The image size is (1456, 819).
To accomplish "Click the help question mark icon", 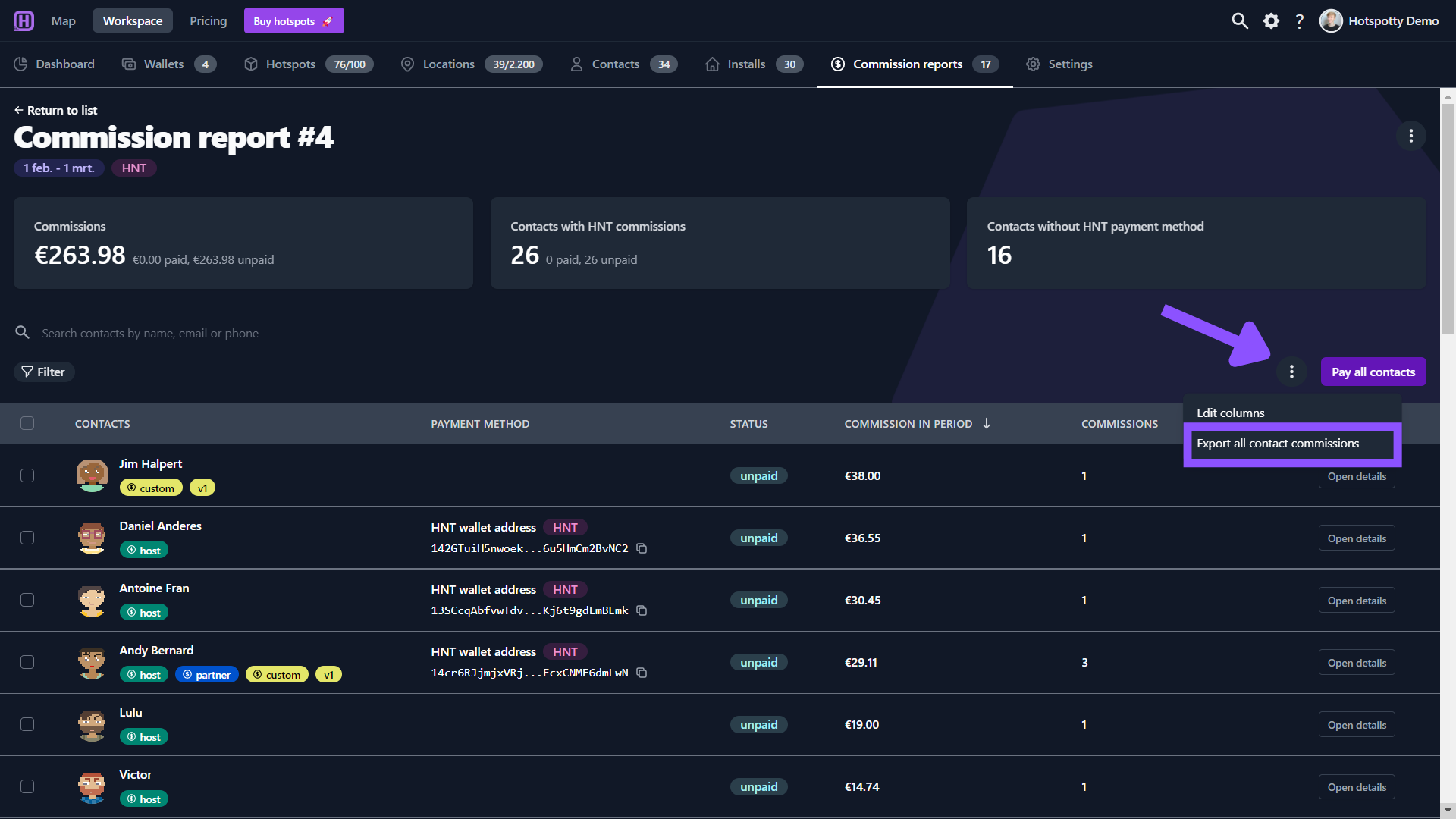I will point(1299,20).
